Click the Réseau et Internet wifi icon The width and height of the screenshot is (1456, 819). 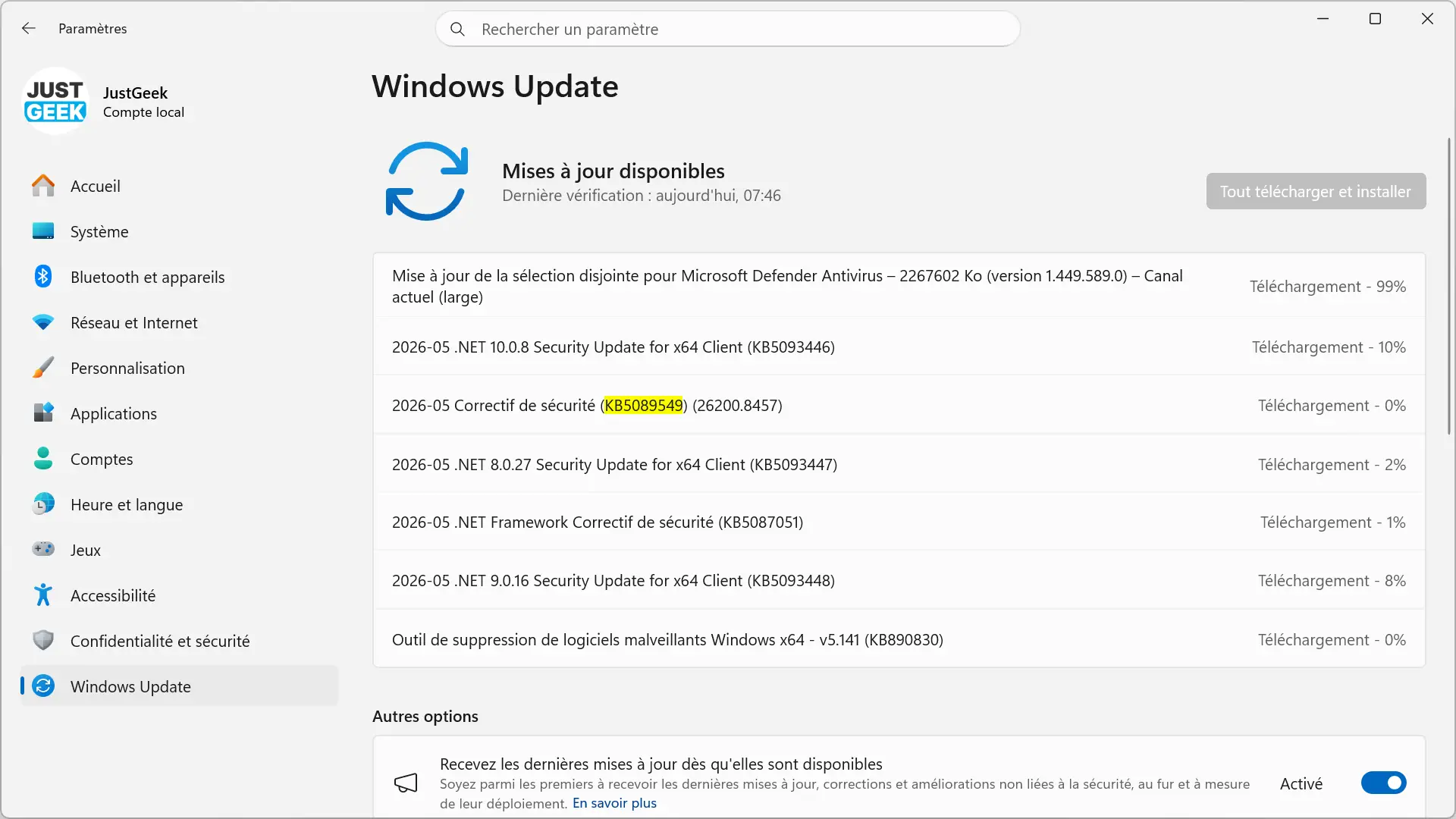coord(43,322)
